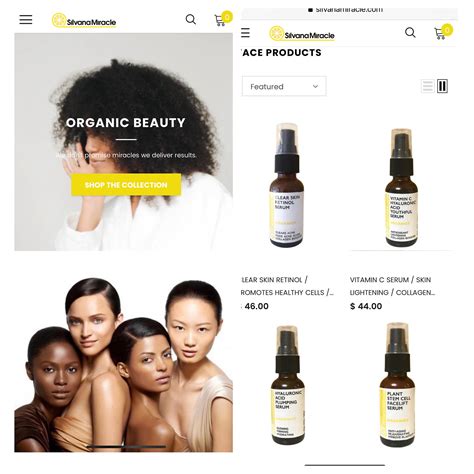The image size is (474, 474).
Task: Click the four models banner image
Action: 123,365
